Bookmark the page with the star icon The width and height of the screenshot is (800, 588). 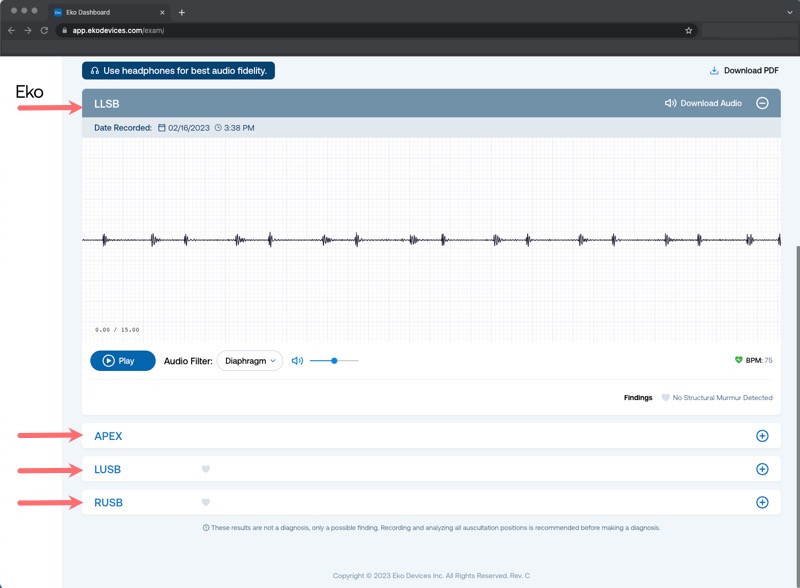pyautogui.click(x=688, y=31)
